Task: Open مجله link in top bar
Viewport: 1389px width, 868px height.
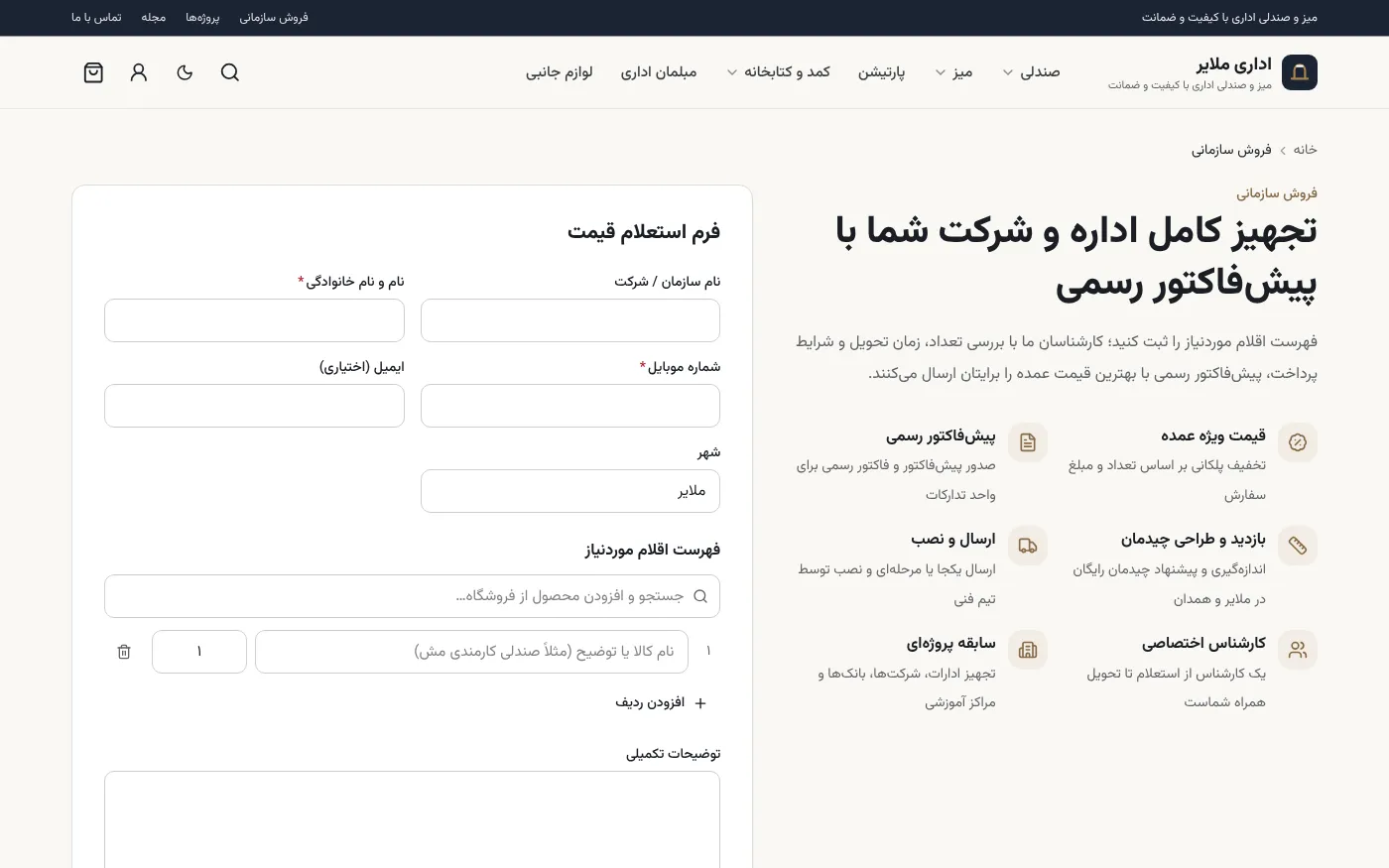Action: (x=154, y=18)
